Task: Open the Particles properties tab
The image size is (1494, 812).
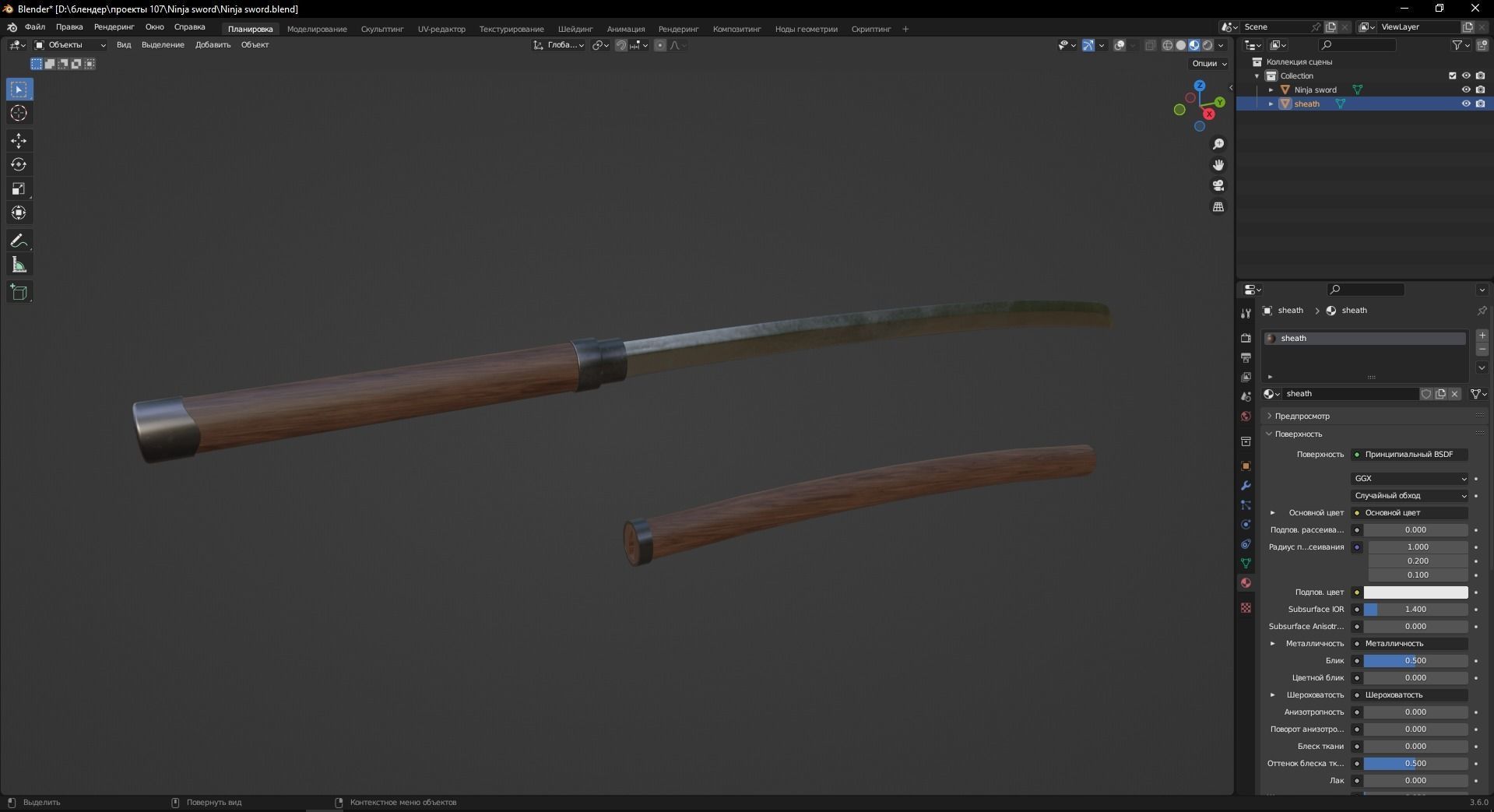Action: 1246,505
